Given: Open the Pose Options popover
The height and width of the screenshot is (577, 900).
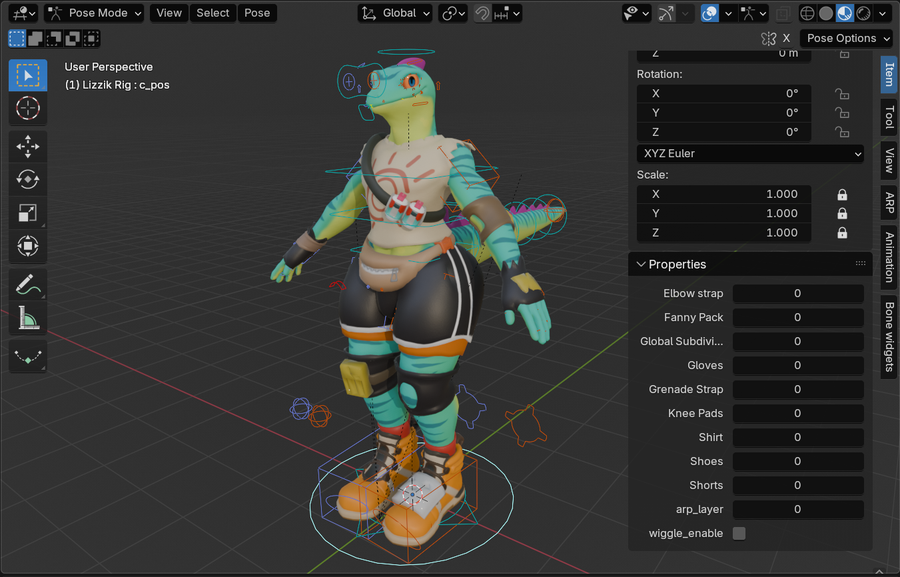Looking at the screenshot, I should coord(848,38).
